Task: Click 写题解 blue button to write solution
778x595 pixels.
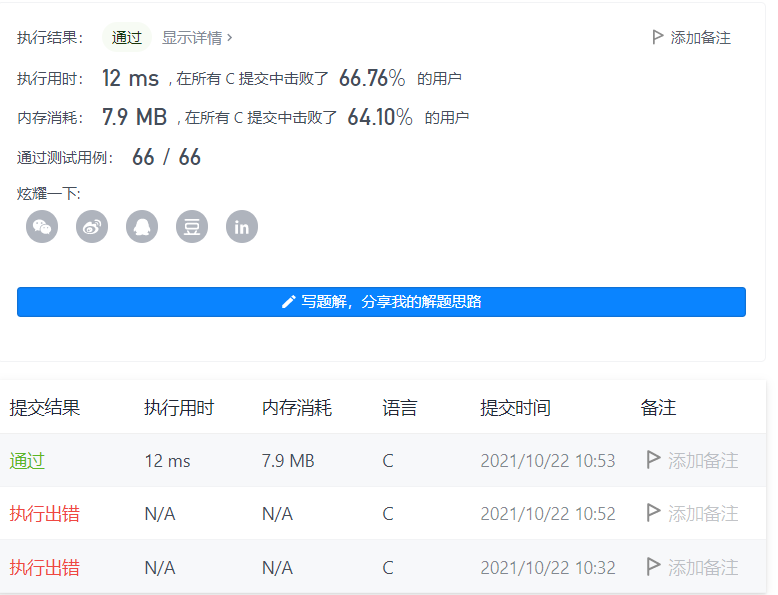Action: pyautogui.click(x=381, y=301)
